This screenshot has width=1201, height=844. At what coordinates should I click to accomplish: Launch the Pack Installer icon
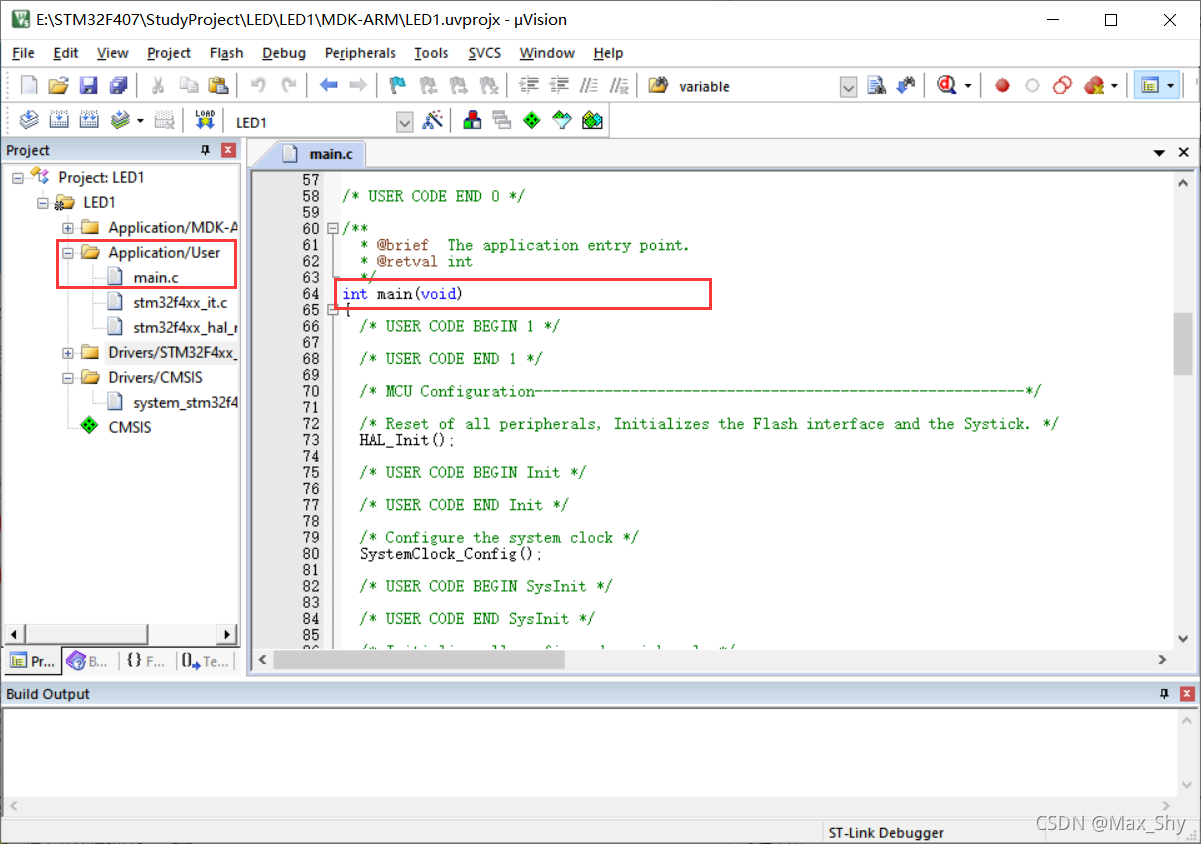[592, 121]
